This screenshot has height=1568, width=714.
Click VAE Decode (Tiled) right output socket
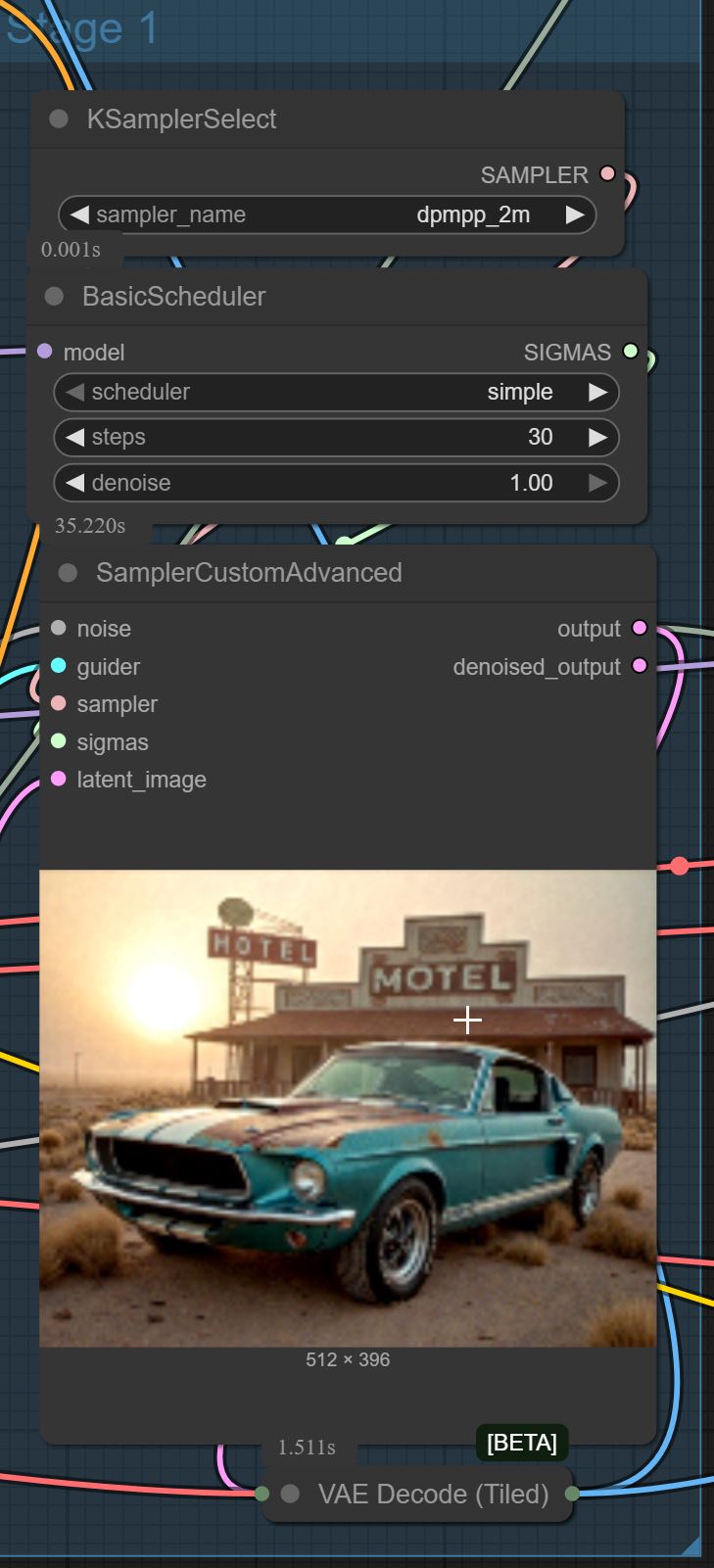572,1494
